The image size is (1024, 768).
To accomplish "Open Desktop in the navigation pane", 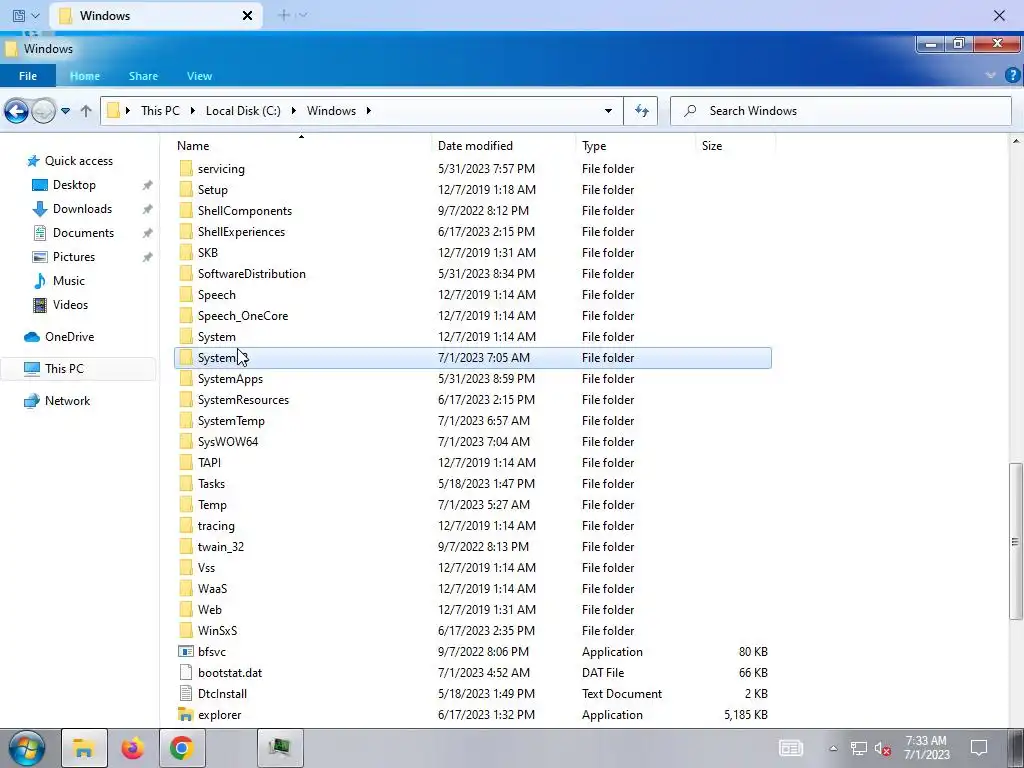I will click(74, 185).
